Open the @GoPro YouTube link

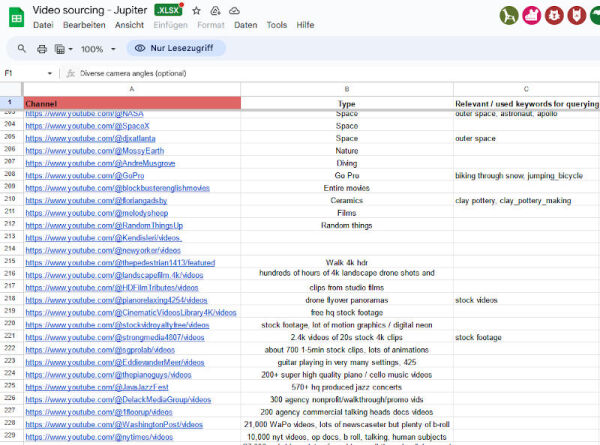[x=85, y=176]
